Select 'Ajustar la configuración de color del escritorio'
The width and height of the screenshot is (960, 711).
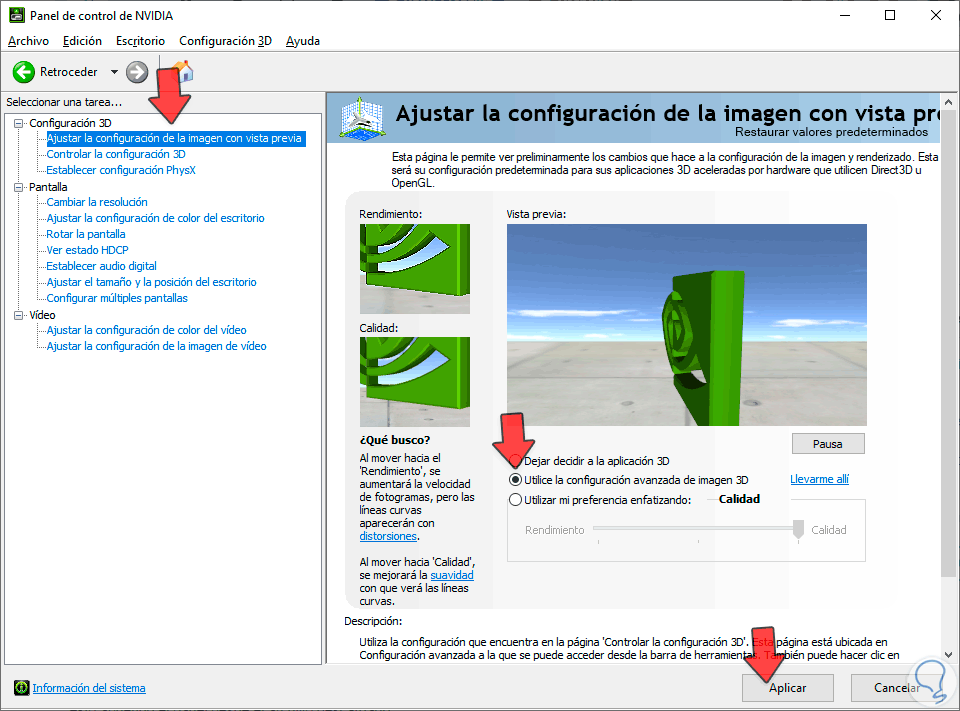tap(156, 218)
